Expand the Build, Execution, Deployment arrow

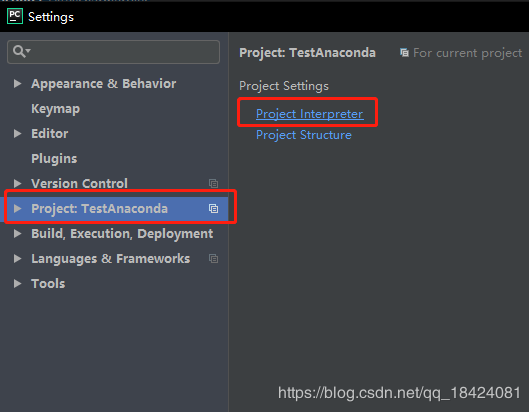coord(18,234)
